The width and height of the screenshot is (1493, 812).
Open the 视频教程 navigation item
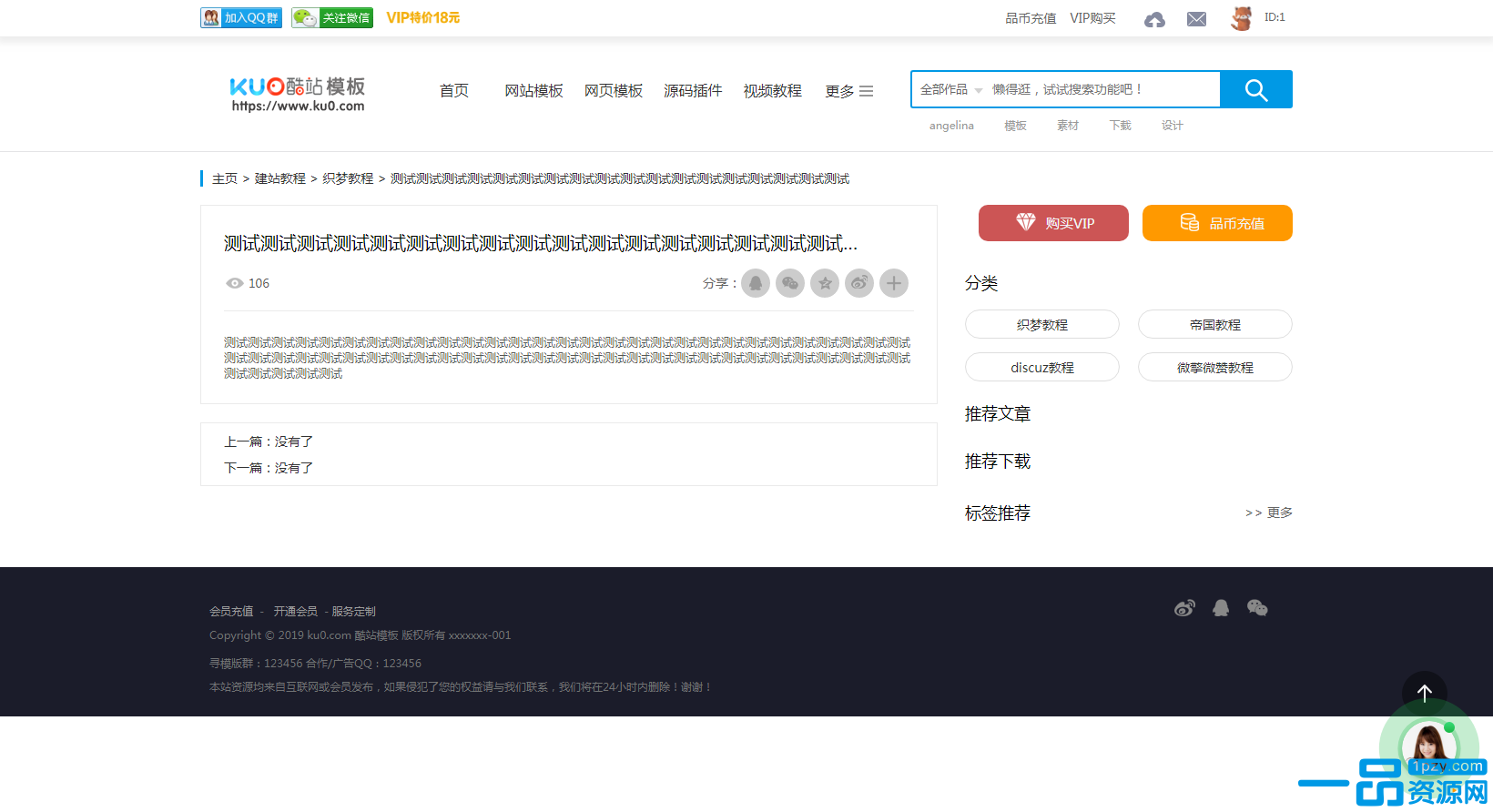click(772, 91)
